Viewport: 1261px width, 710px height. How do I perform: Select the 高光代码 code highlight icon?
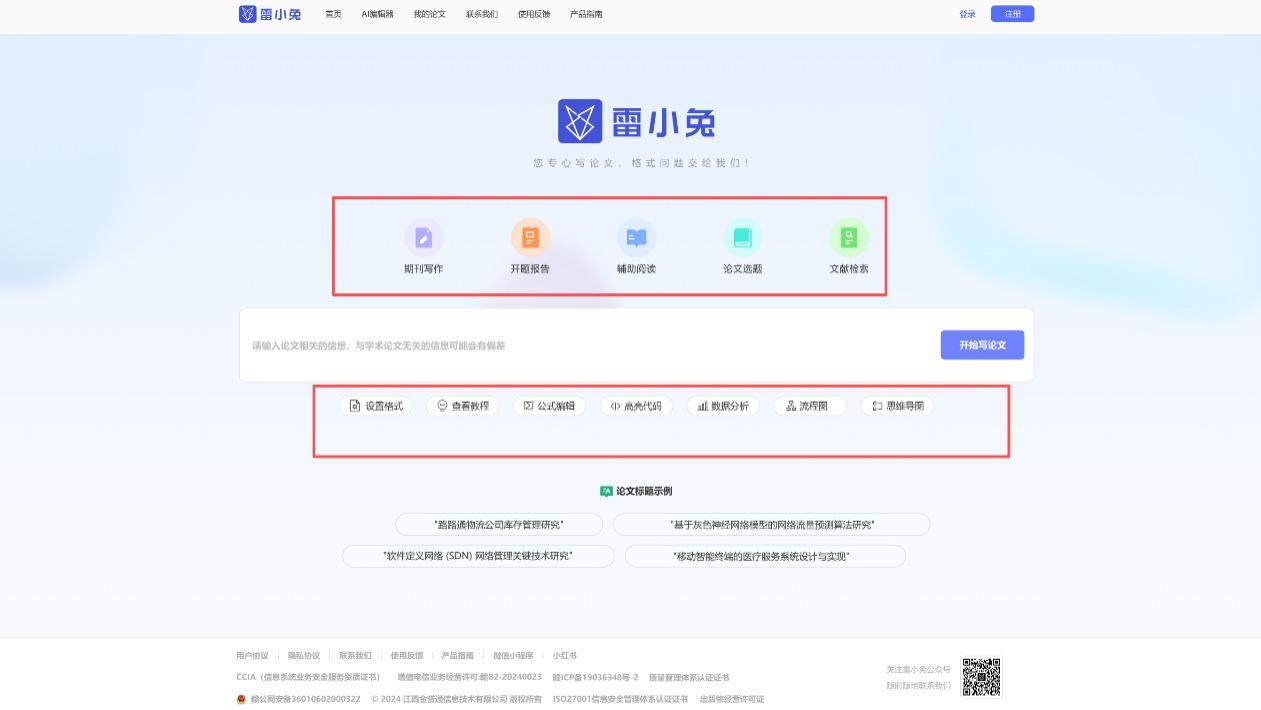coord(636,406)
